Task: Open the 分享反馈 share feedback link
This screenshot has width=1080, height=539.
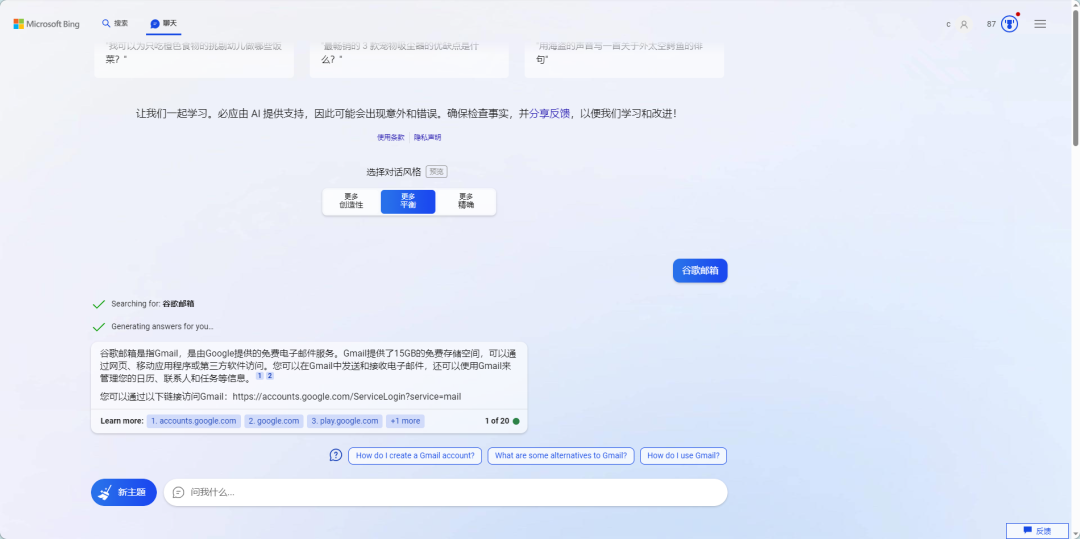Action: point(549,114)
